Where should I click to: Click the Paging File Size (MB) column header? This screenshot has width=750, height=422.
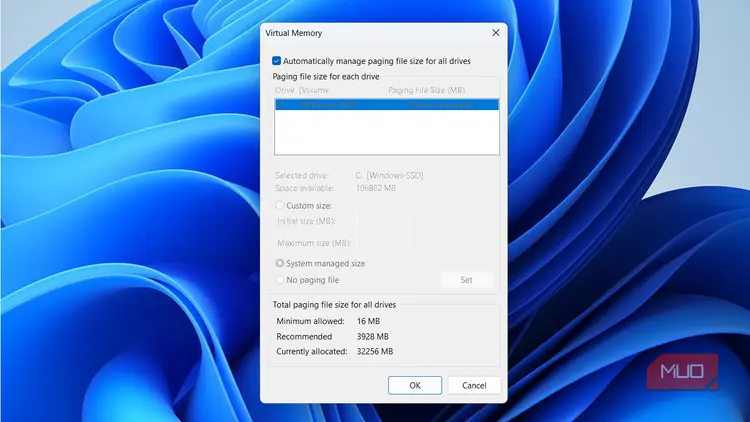click(x=426, y=90)
